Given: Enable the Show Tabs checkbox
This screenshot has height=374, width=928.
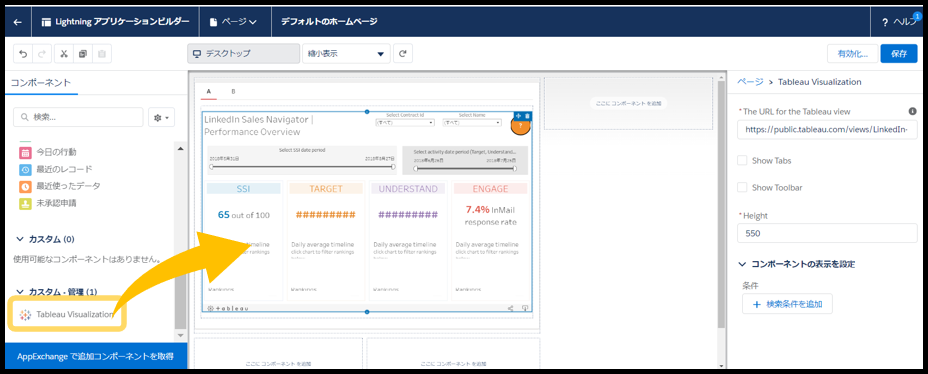Looking at the screenshot, I should tap(742, 160).
